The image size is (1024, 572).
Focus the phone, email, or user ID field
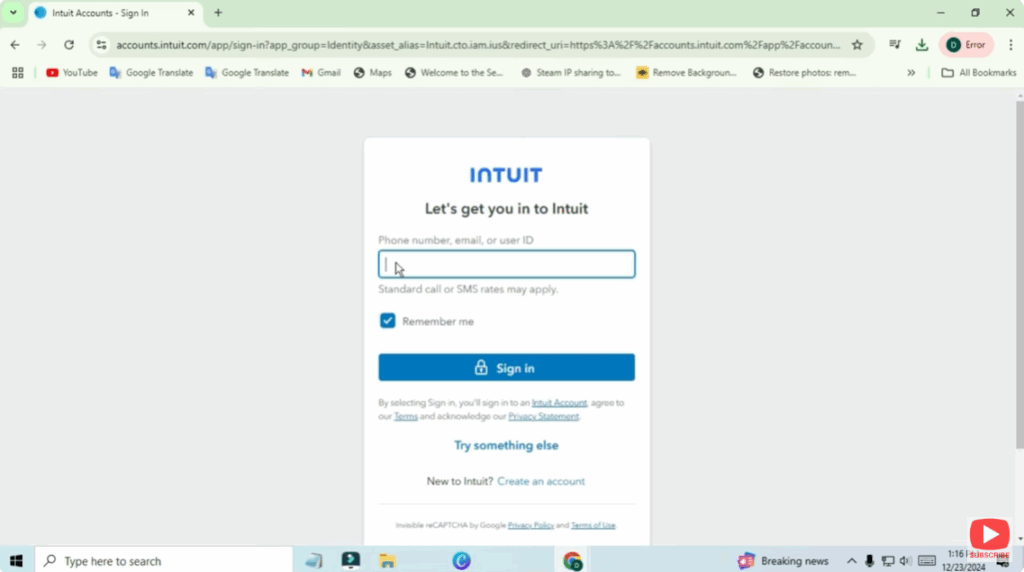tap(506, 264)
